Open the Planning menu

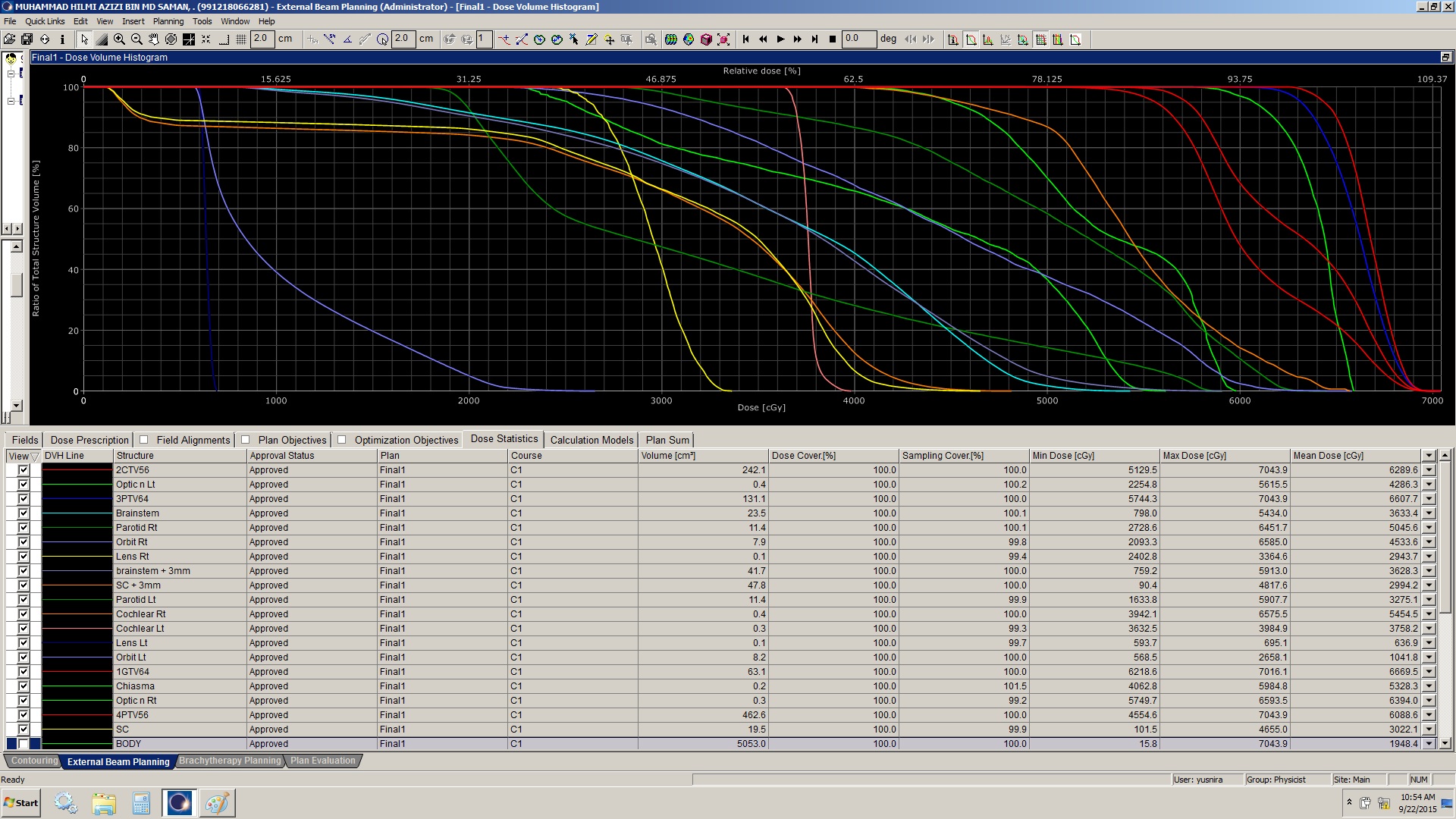[168, 21]
